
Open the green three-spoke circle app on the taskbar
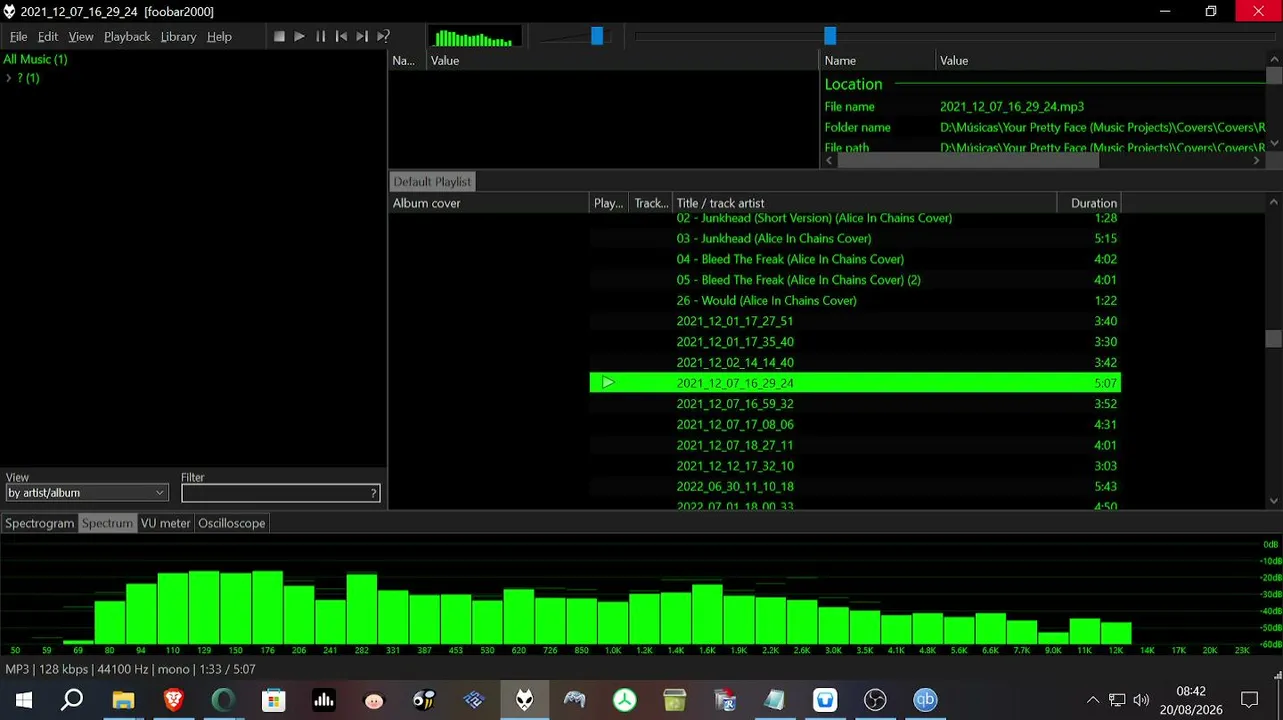pos(624,700)
